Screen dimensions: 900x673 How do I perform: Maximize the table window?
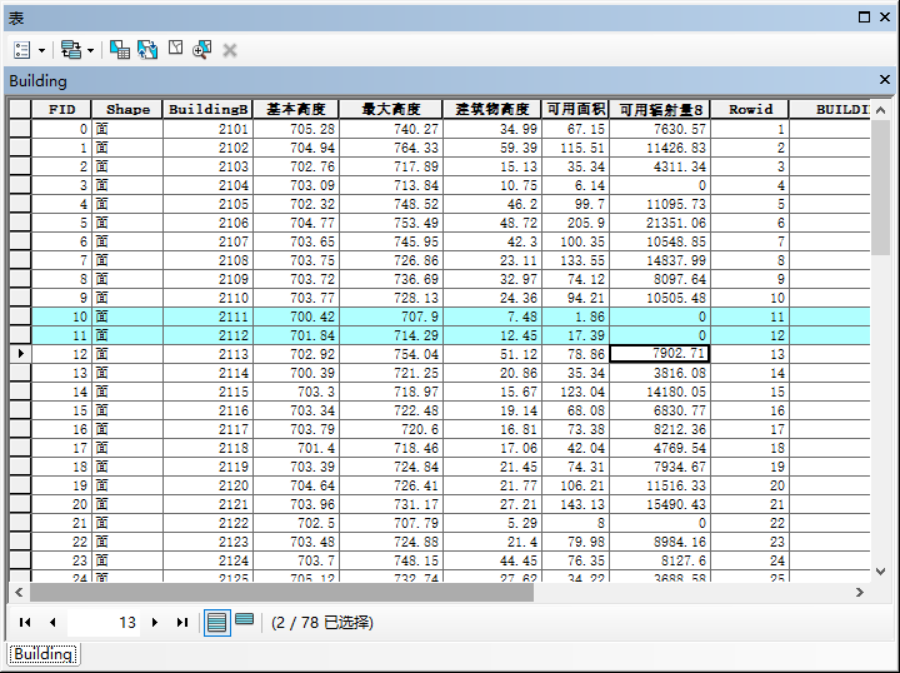point(864,17)
